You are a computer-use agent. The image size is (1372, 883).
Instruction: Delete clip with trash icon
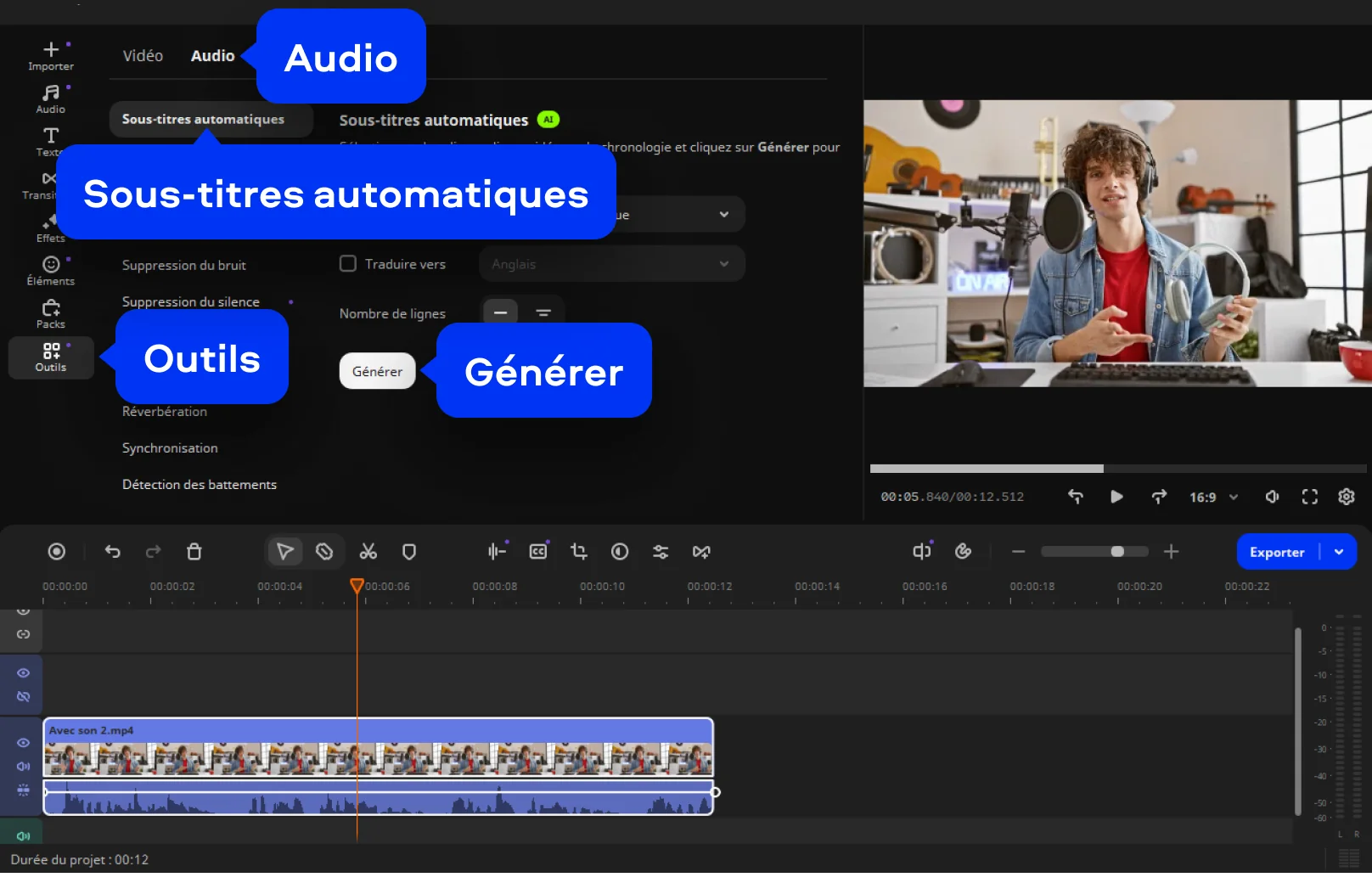coord(194,552)
